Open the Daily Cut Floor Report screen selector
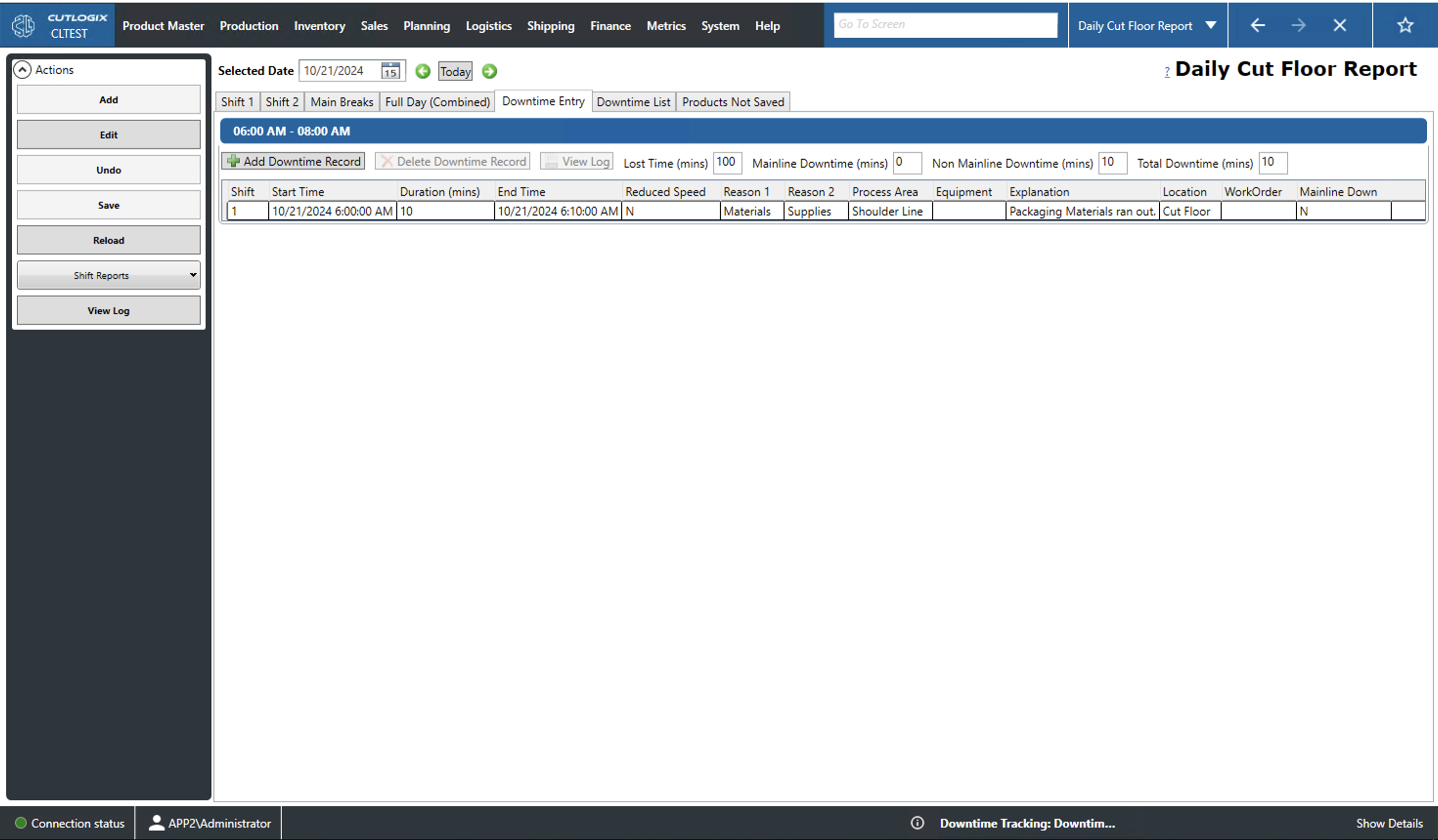This screenshot has height=840, width=1438. 1147,24
